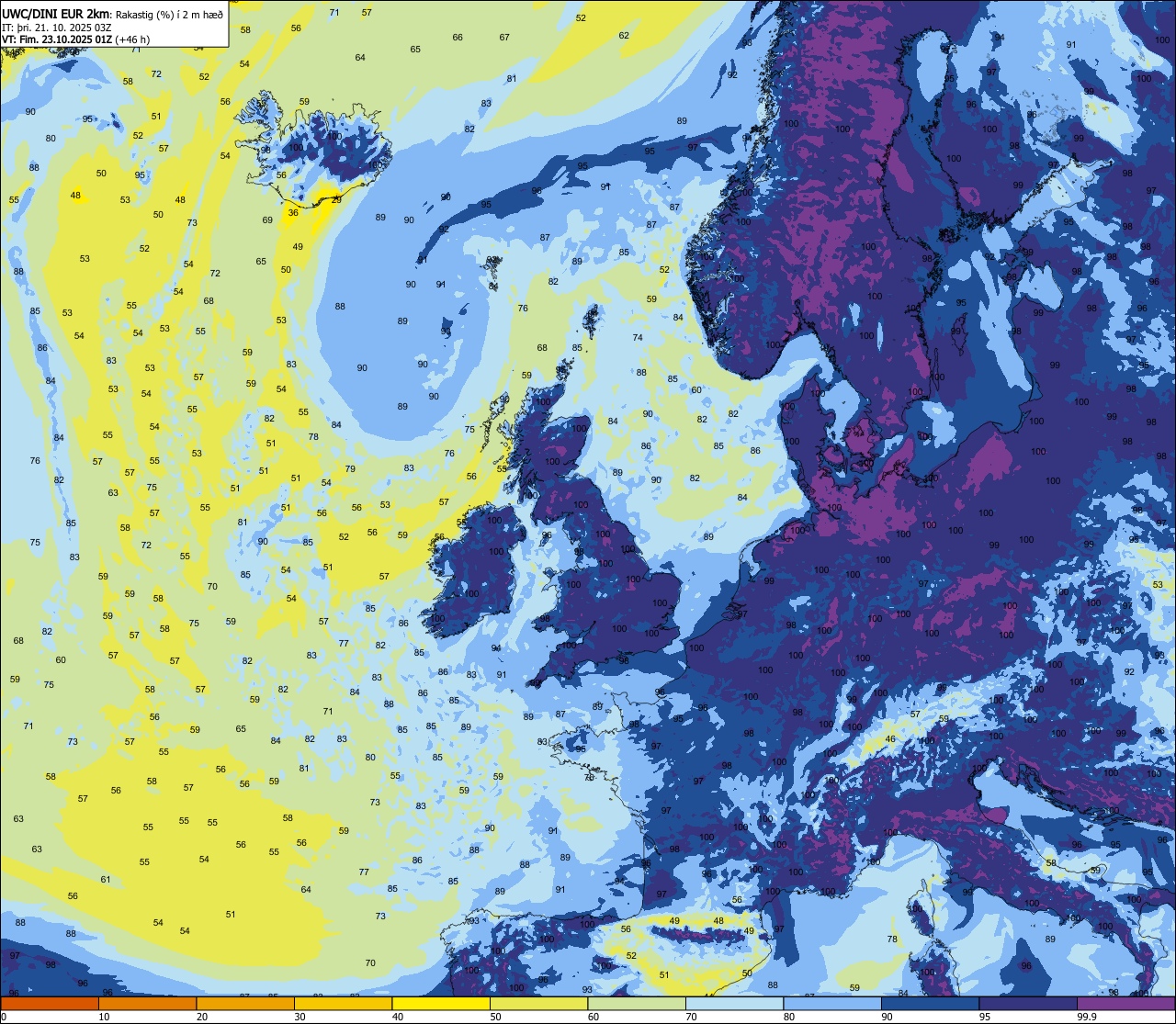
Task: Click the legend tick label '50' on color bar
Action: (x=495, y=1017)
